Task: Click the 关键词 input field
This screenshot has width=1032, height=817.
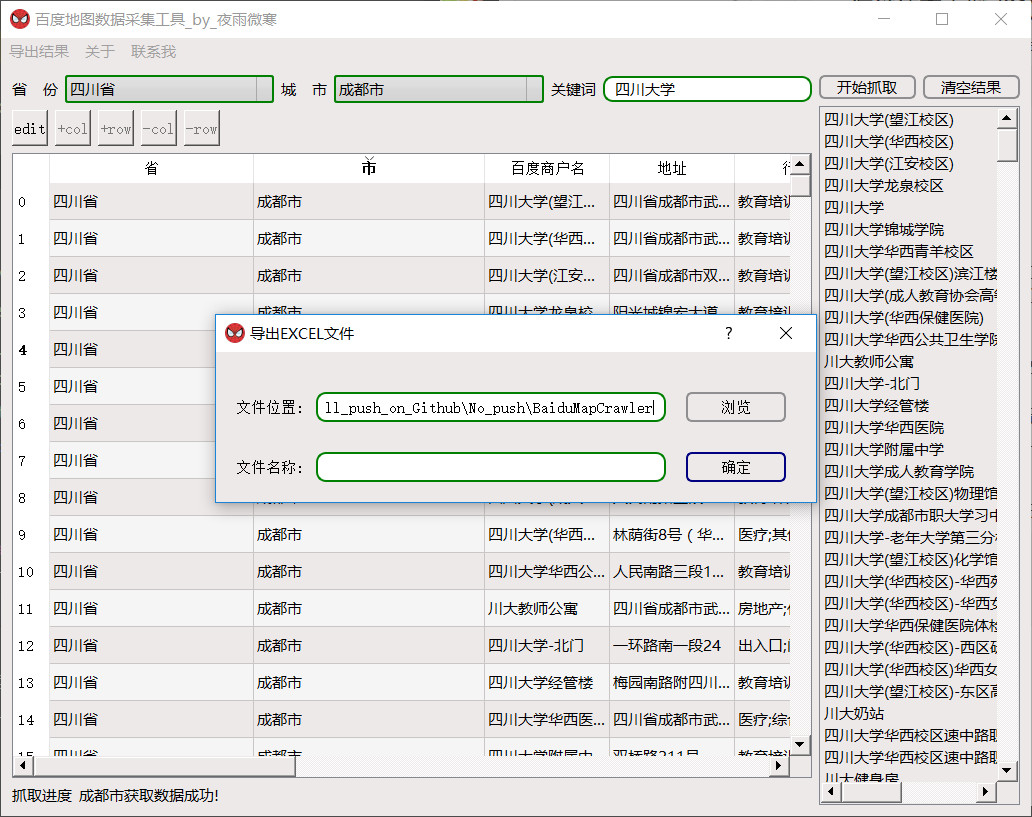Action: point(708,89)
